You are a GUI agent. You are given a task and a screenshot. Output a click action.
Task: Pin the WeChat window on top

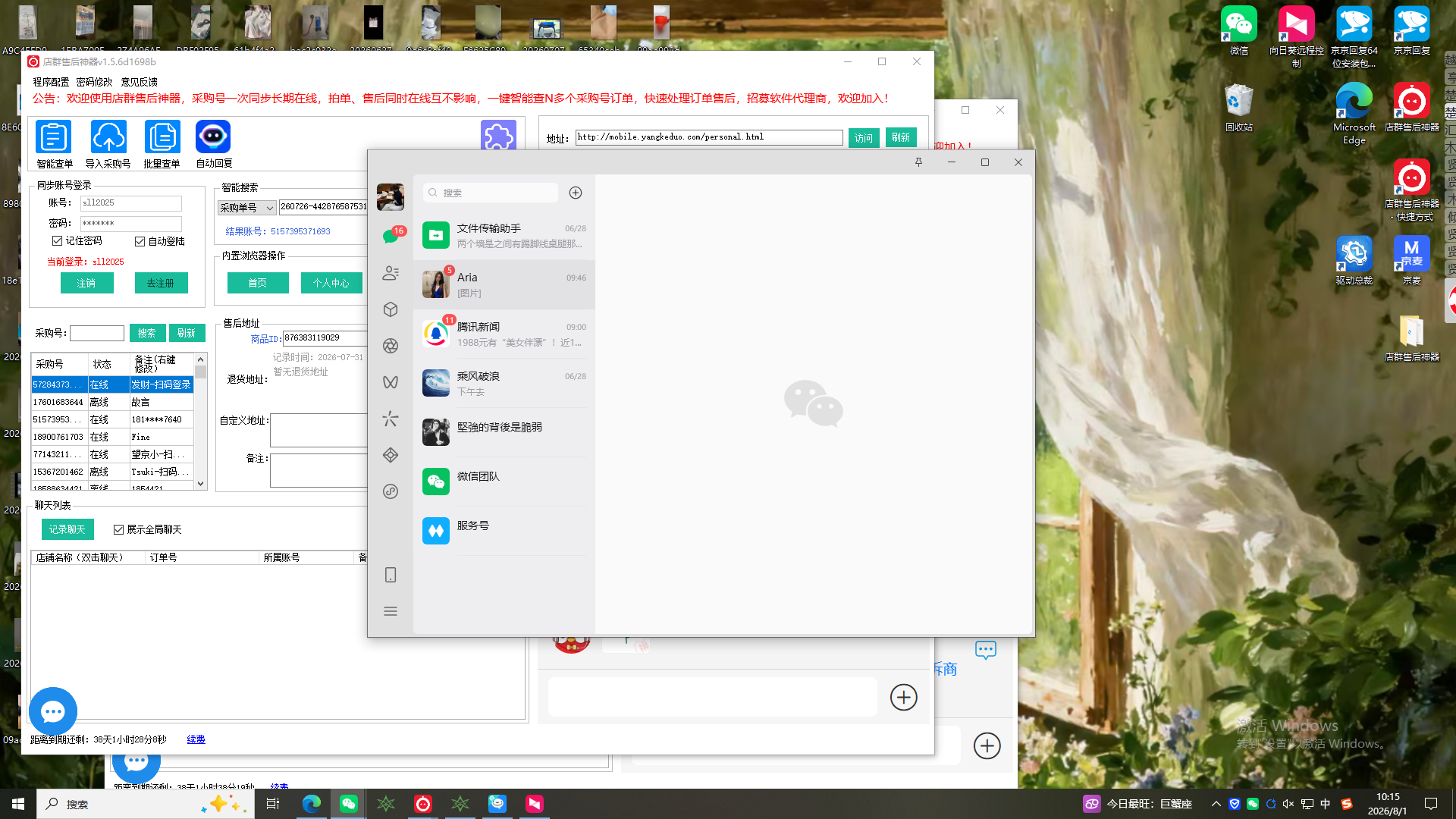(918, 162)
